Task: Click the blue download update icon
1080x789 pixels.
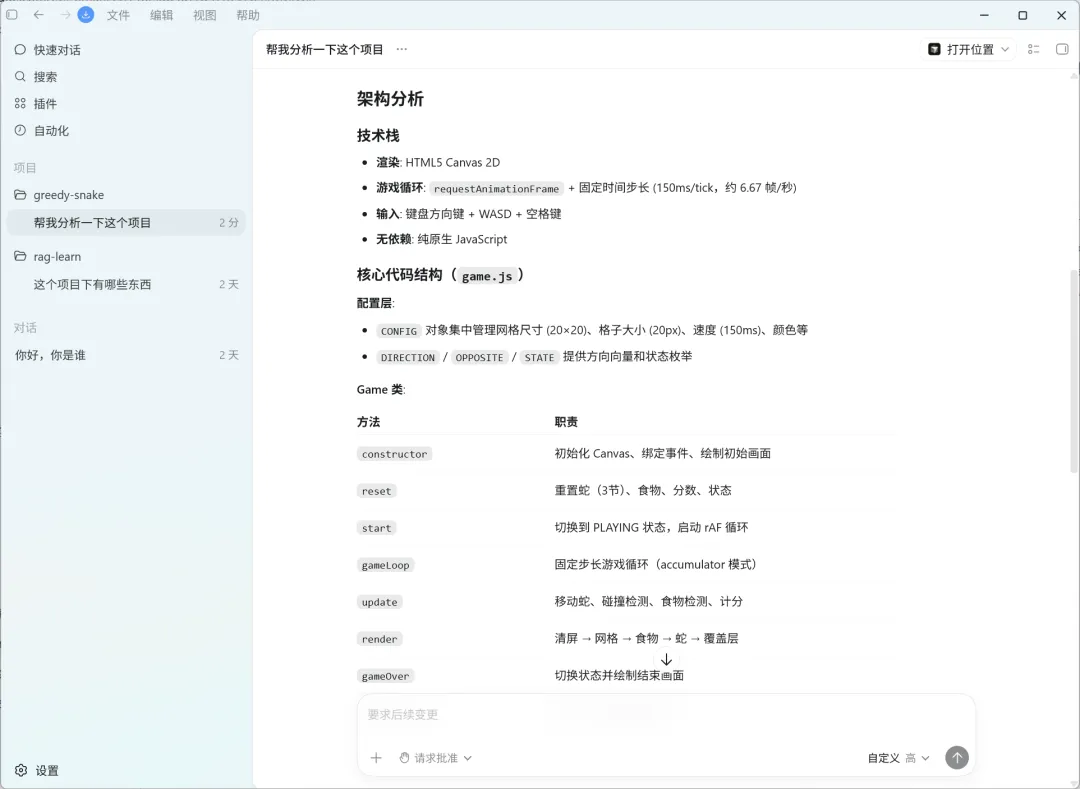Action: click(86, 14)
